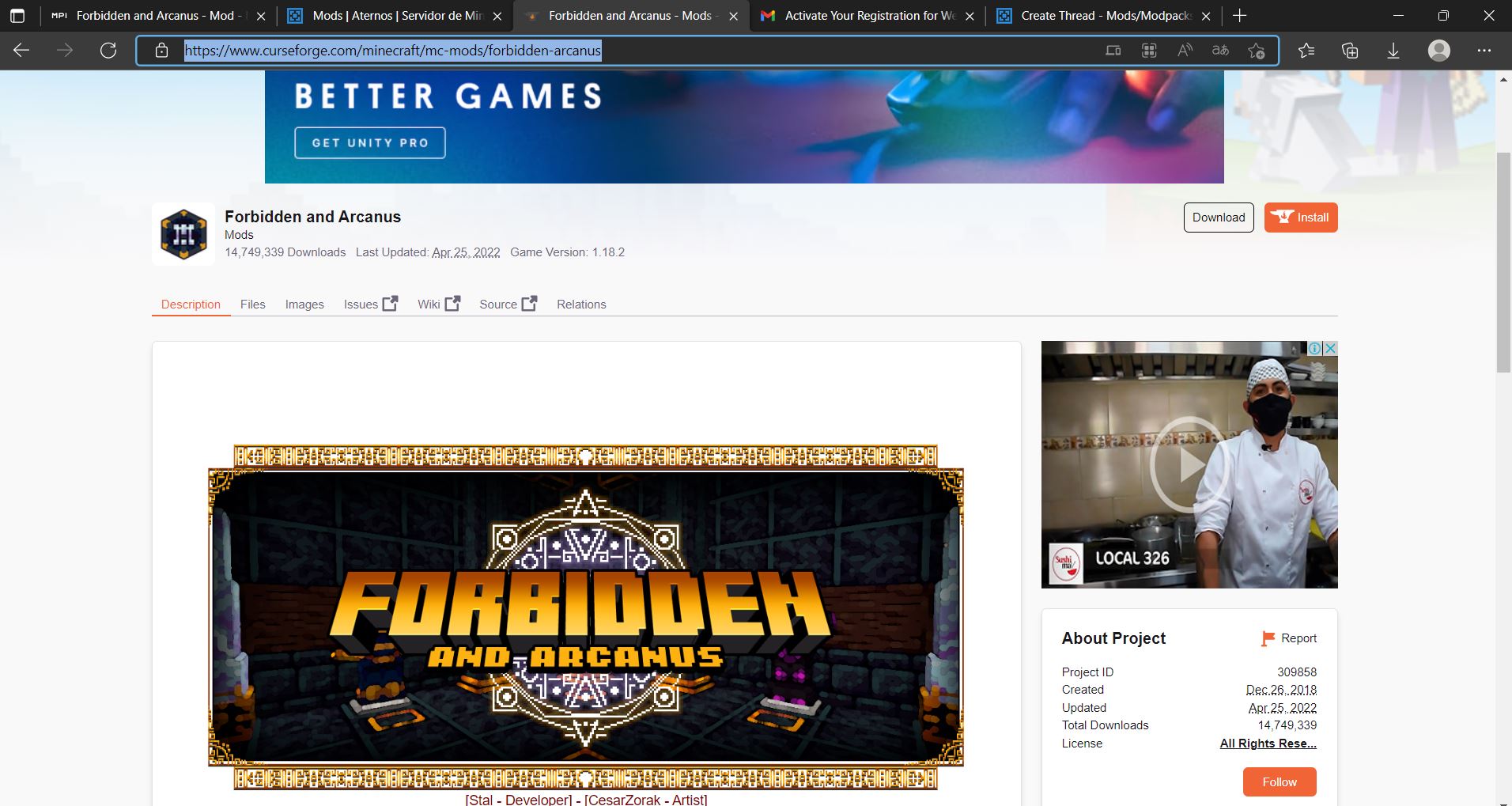Click the Follow button

1280,781
